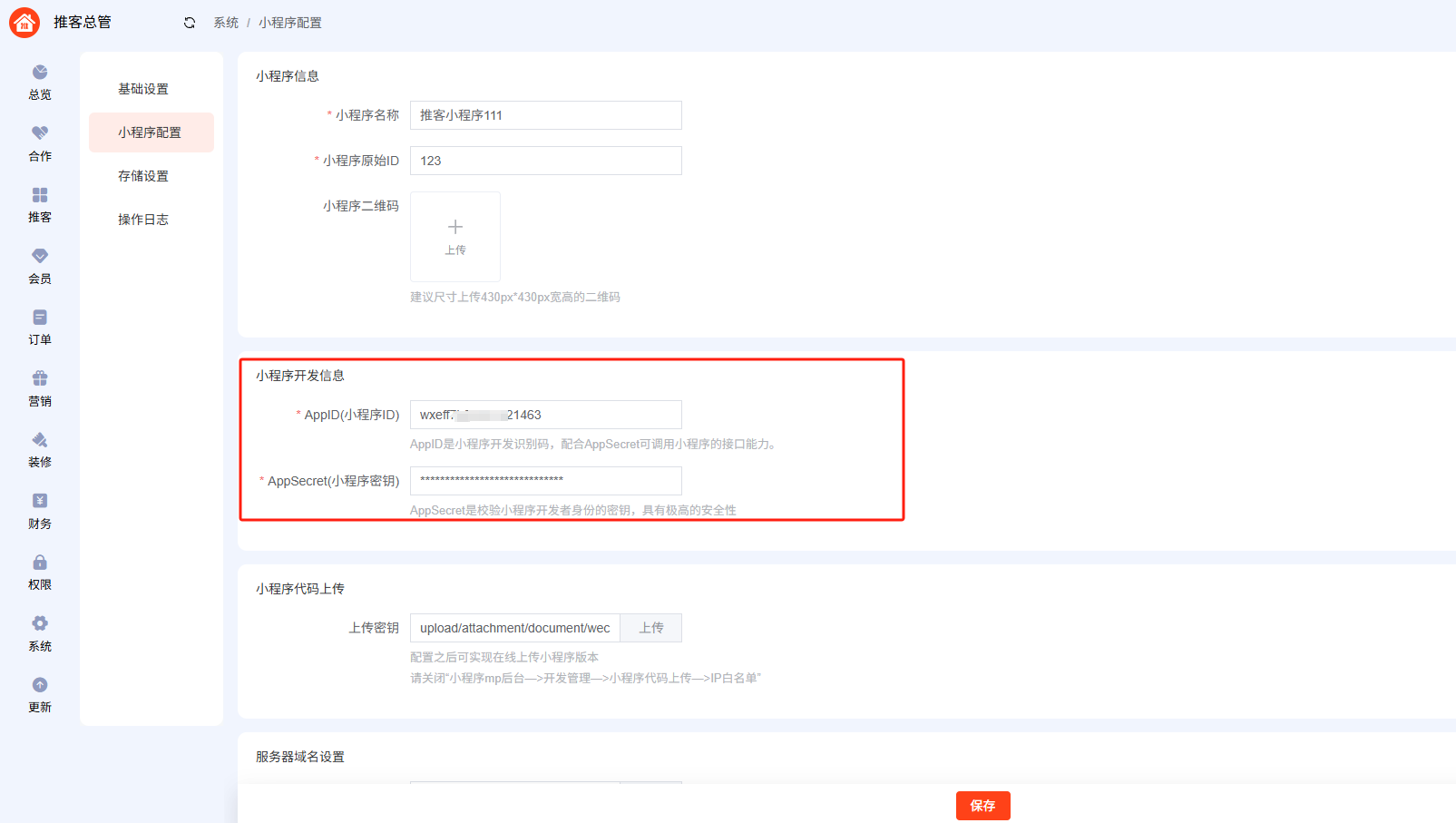Click the 更新 update arrow icon
Image resolution: width=1456 pixels, height=823 pixels.
[x=40, y=685]
